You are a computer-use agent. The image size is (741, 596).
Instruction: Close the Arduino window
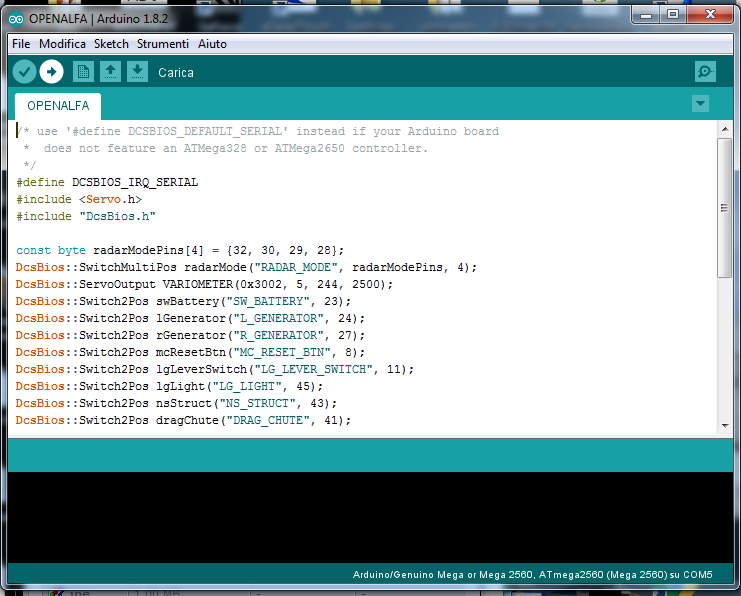(710, 15)
